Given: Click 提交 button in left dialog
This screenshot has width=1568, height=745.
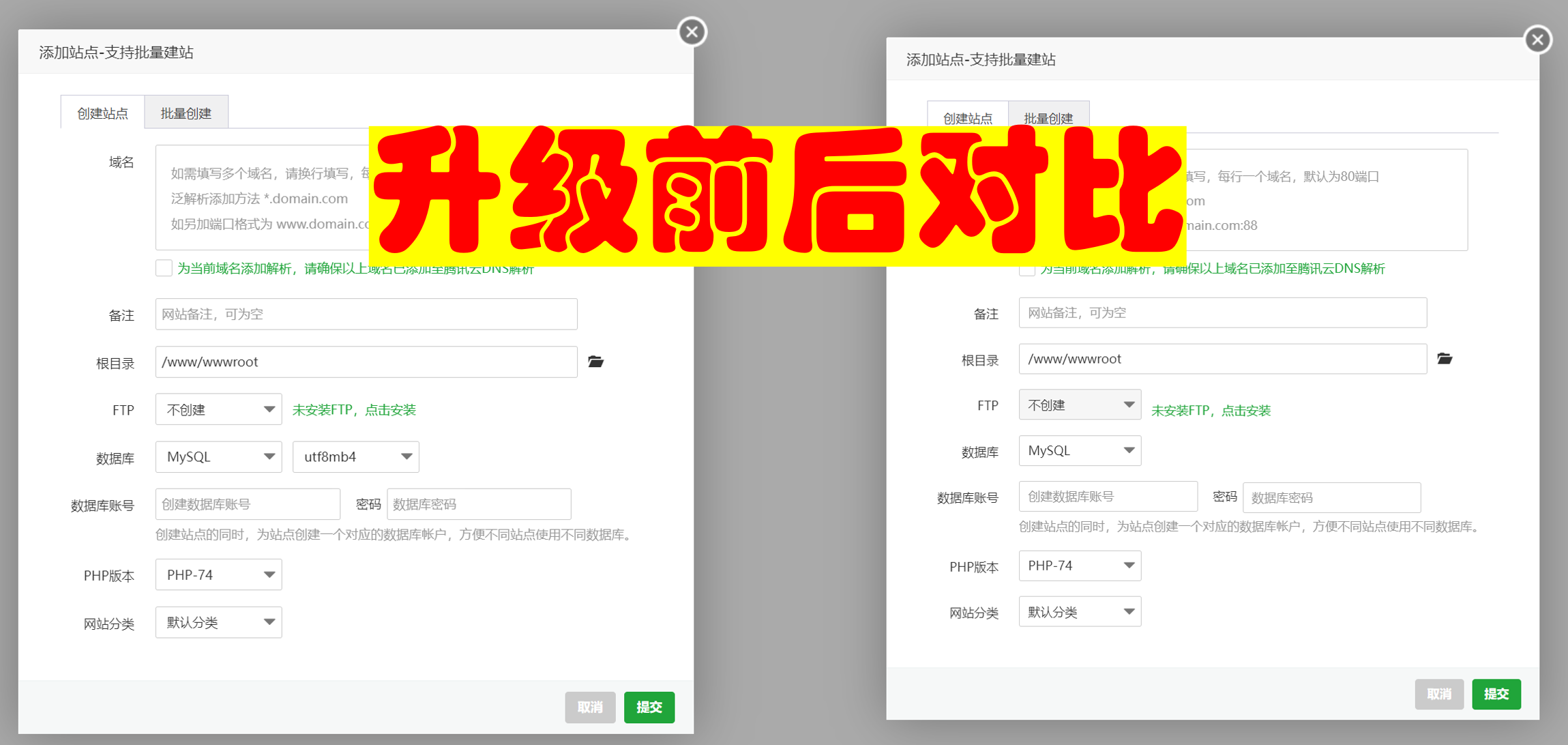Looking at the screenshot, I should tap(649, 707).
